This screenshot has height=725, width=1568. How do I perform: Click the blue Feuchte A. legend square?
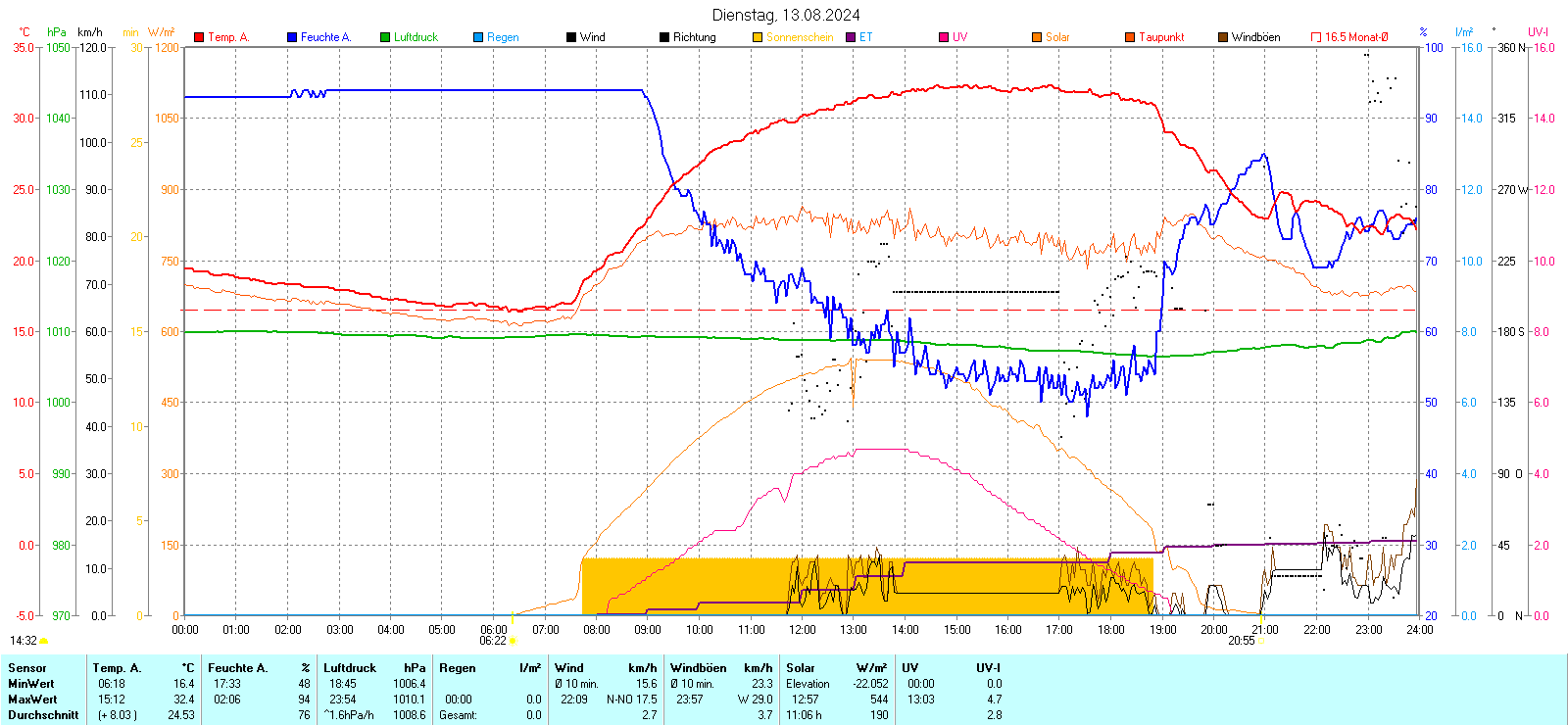point(292,37)
